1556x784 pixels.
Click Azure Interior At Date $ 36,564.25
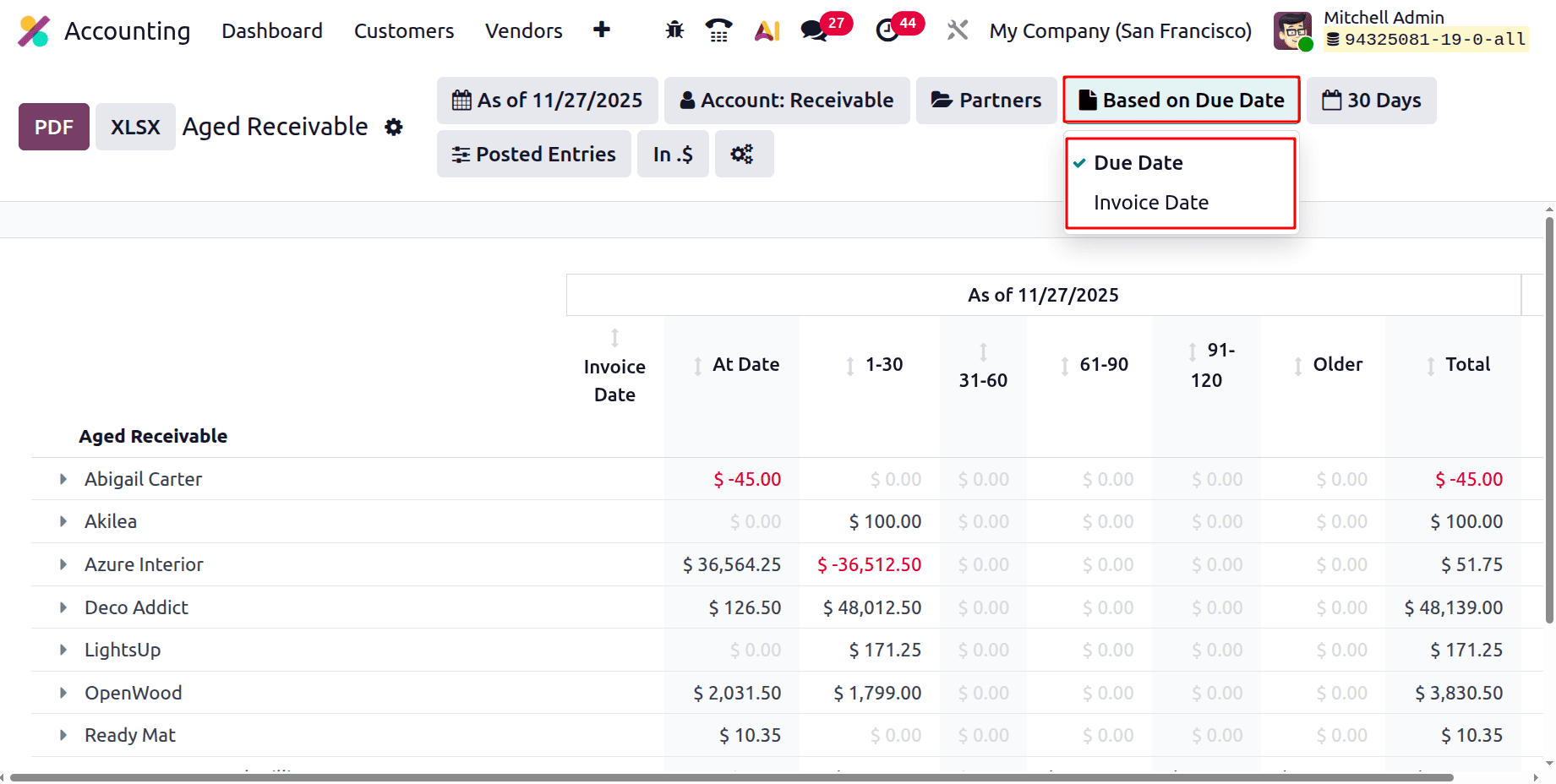(x=732, y=564)
